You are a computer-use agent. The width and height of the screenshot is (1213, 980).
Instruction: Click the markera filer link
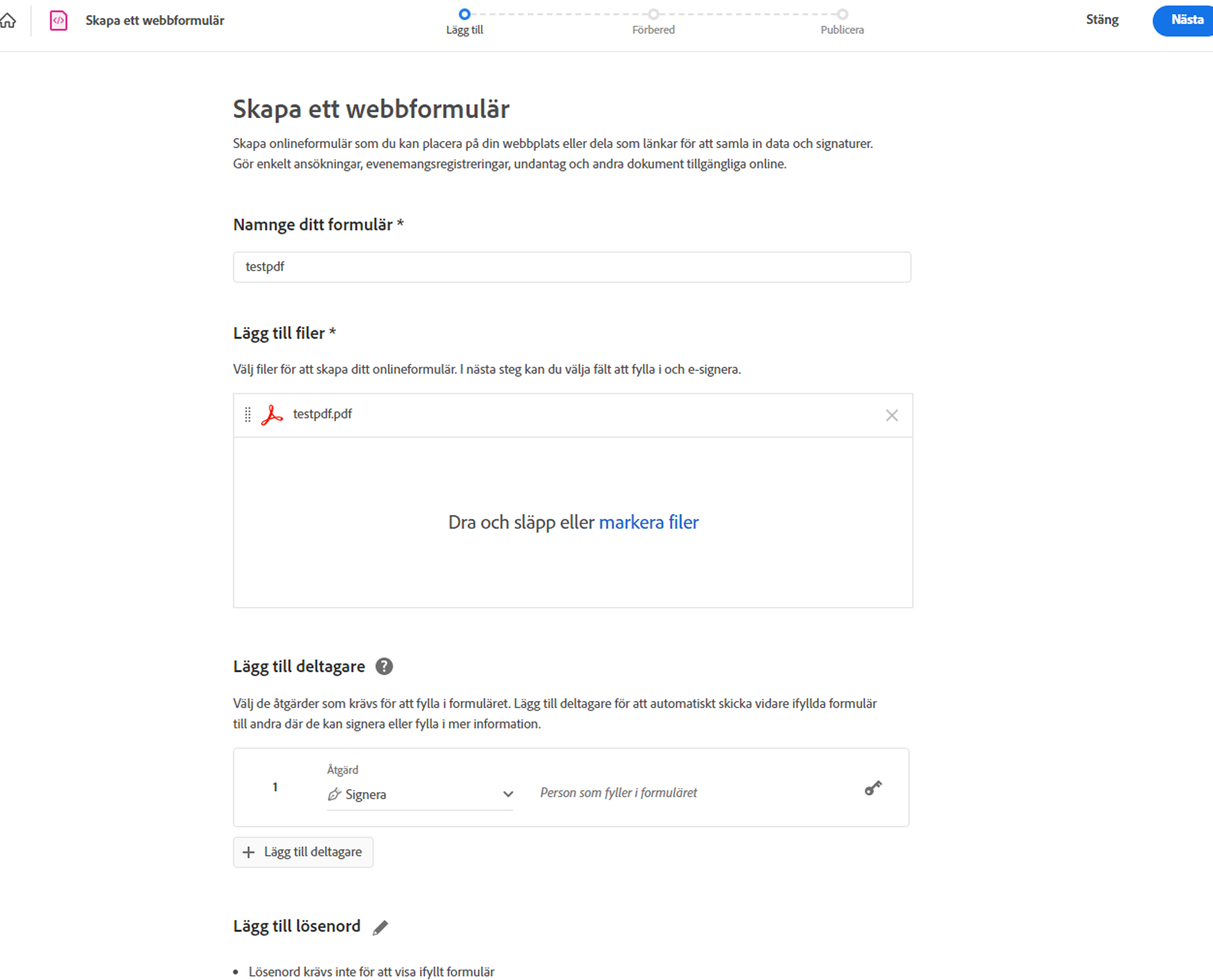tap(648, 522)
